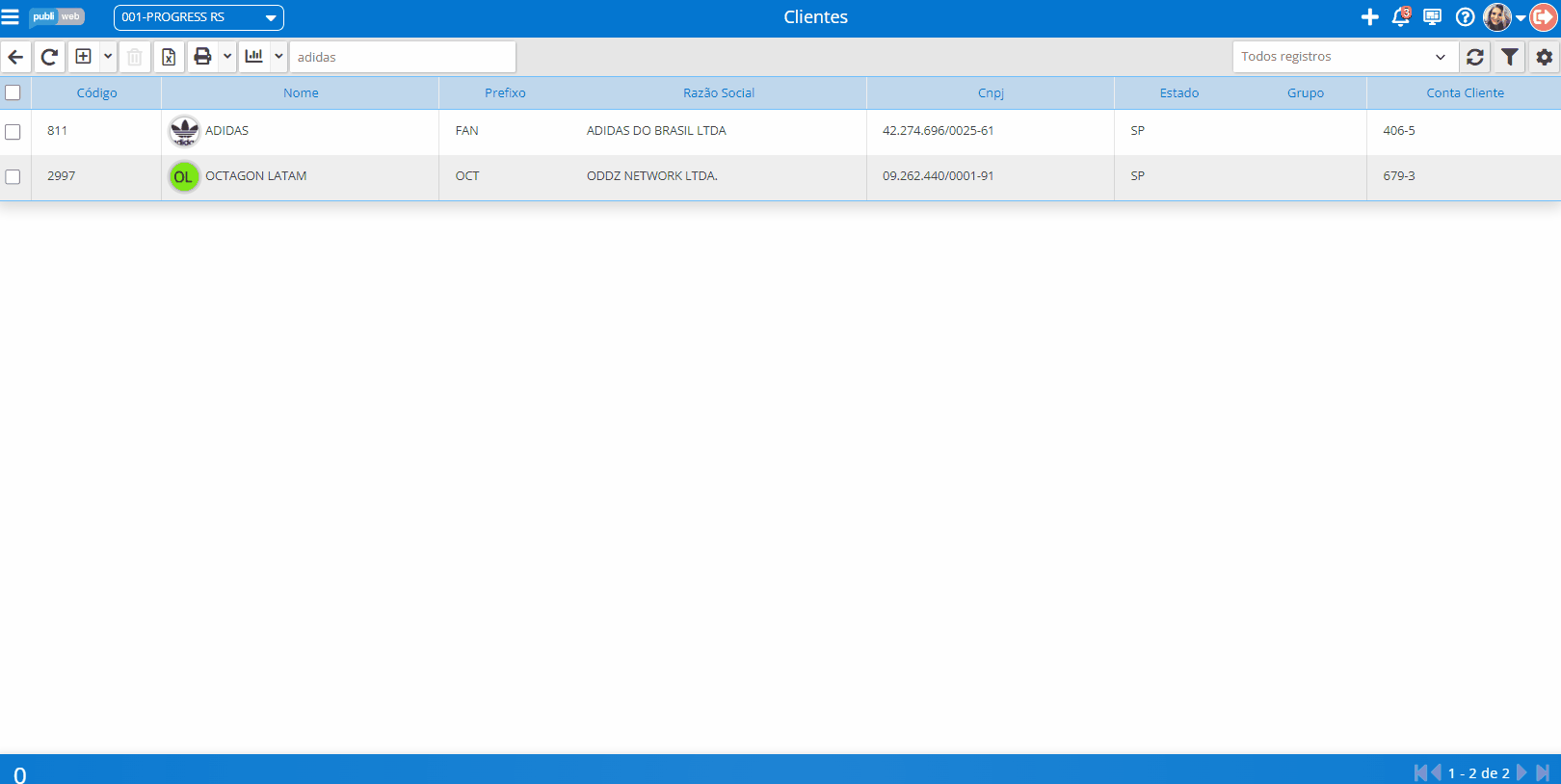Screen dimensions: 1561x784
Task: Open the notifications bell
Action: [x=1401, y=17]
